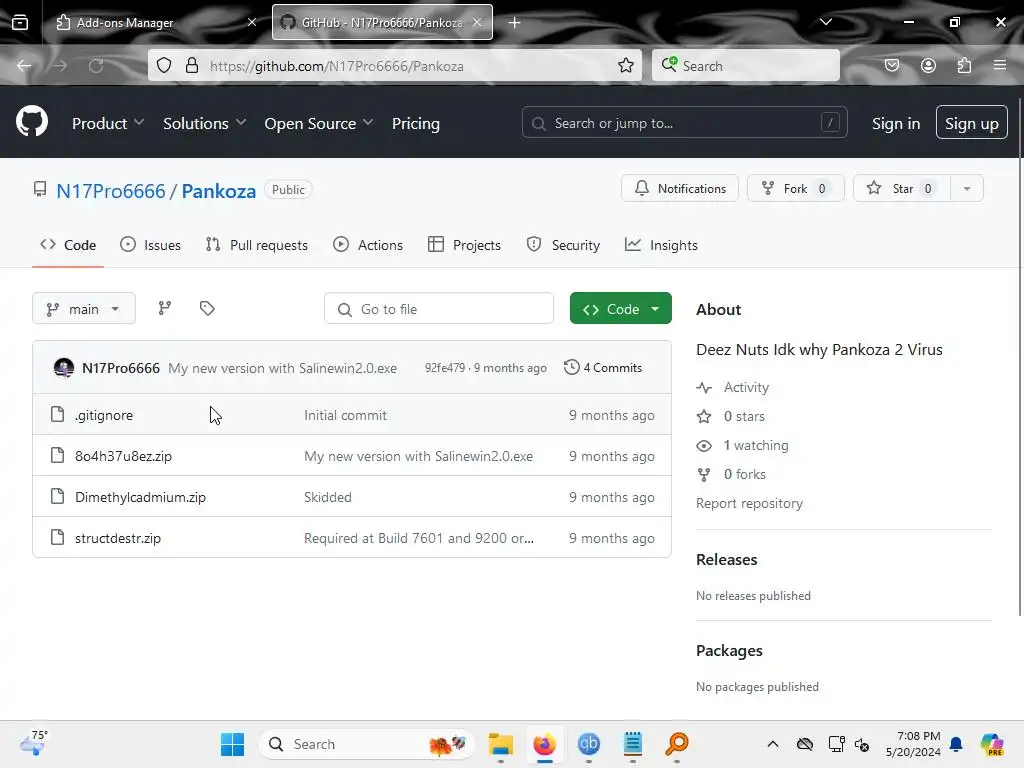Open the 4 Commits history link
This screenshot has width=1024, height=768.
point(603,368)
